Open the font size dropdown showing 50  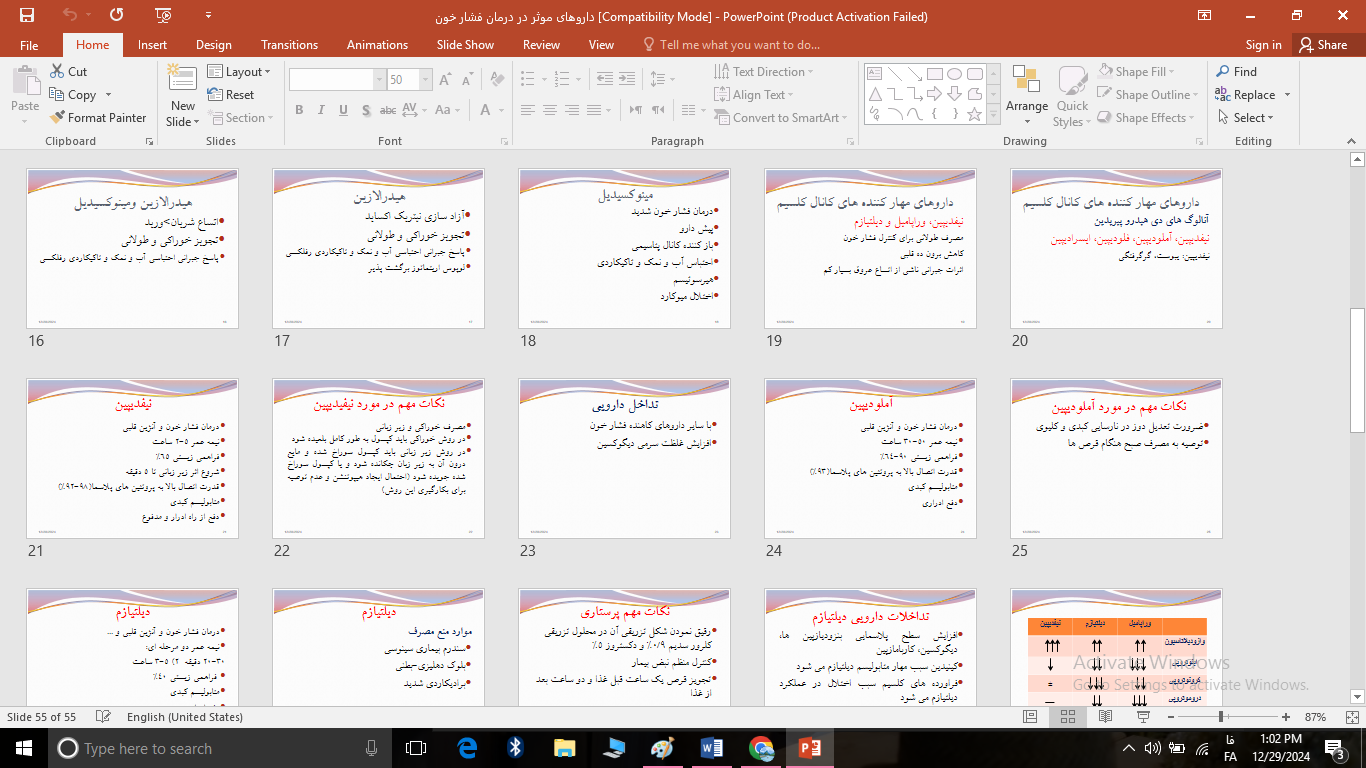426,80
